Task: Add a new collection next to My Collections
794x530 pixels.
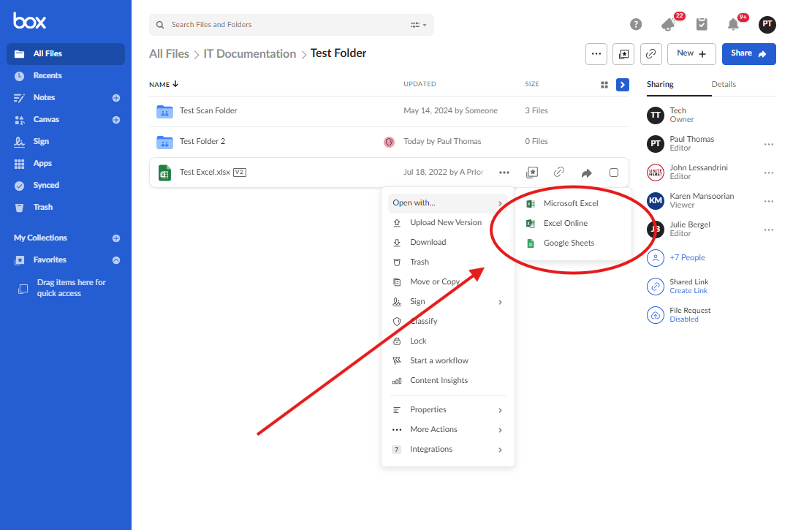Action: coord(116,238)
